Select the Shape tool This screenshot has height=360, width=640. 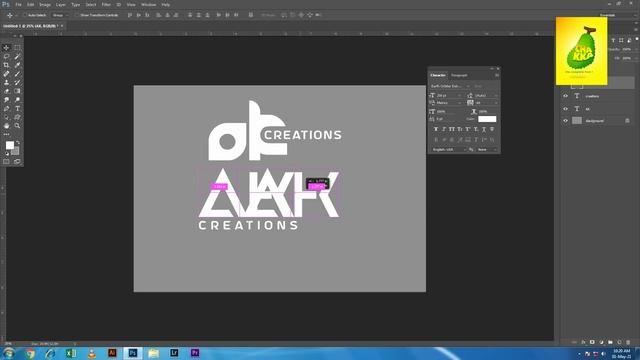coord(17,117)
